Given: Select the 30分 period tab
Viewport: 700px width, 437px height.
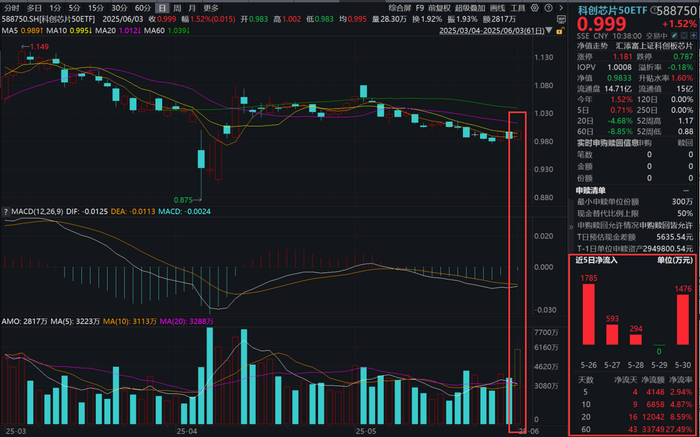Looking at the screenshot, I should click(120, 8).
